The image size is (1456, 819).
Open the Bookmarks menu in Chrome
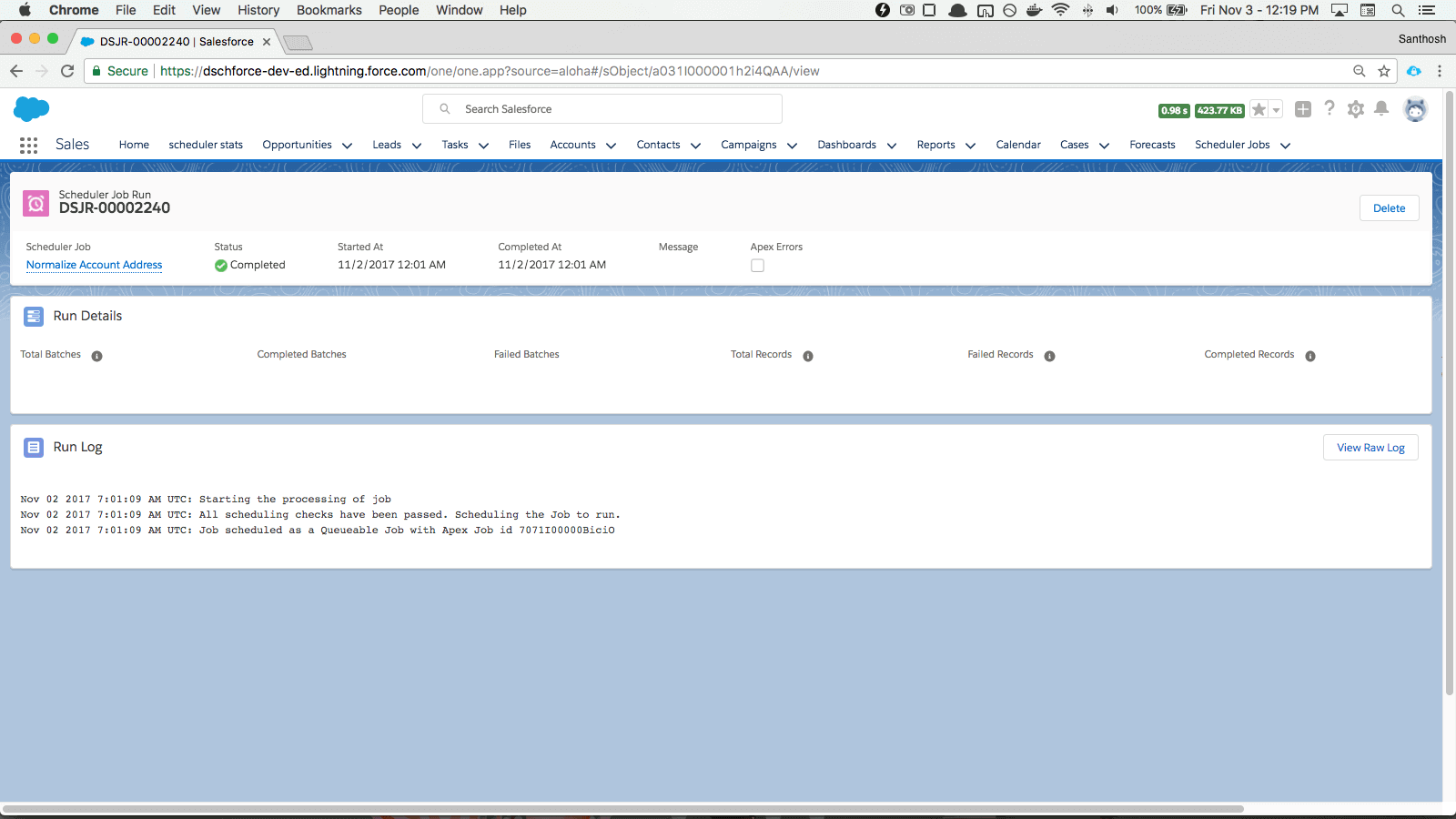point(329,10)
